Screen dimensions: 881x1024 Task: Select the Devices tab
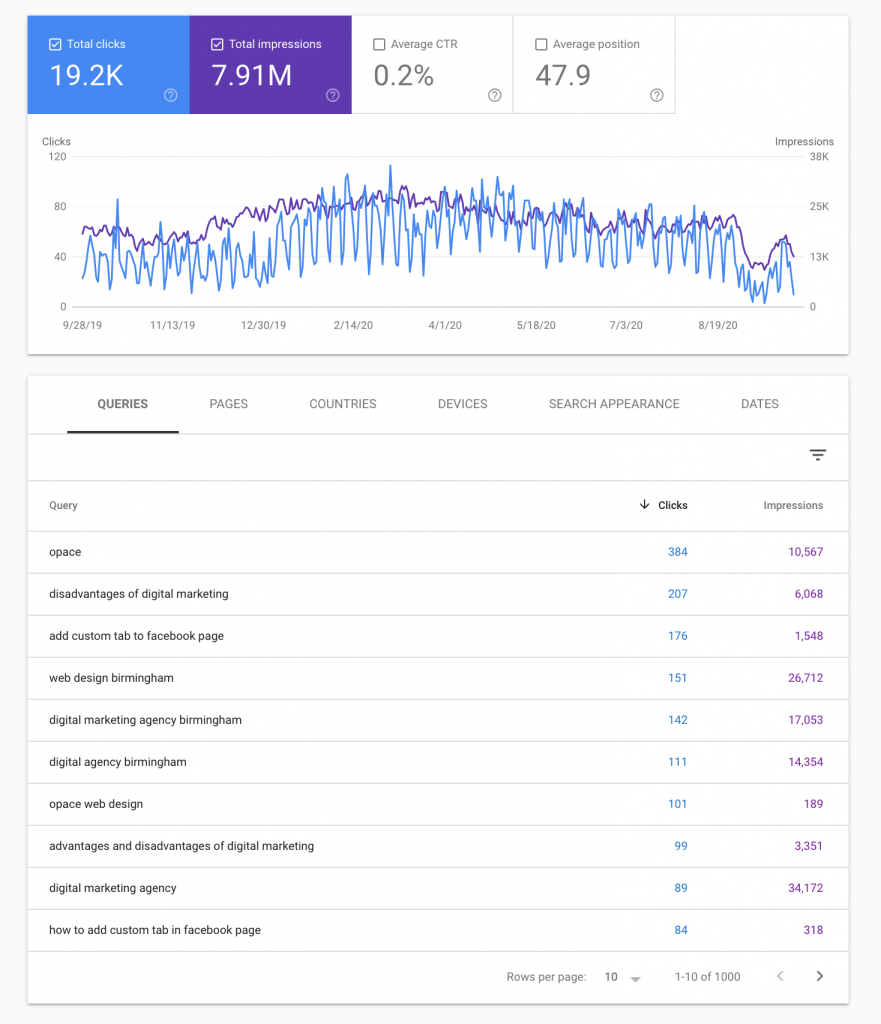tap(462, 404)
